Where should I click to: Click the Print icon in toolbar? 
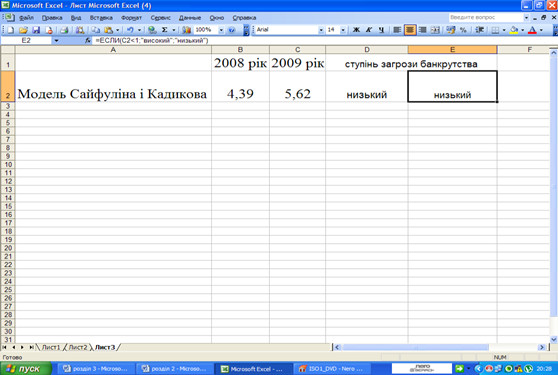click(x=64, y=30)
